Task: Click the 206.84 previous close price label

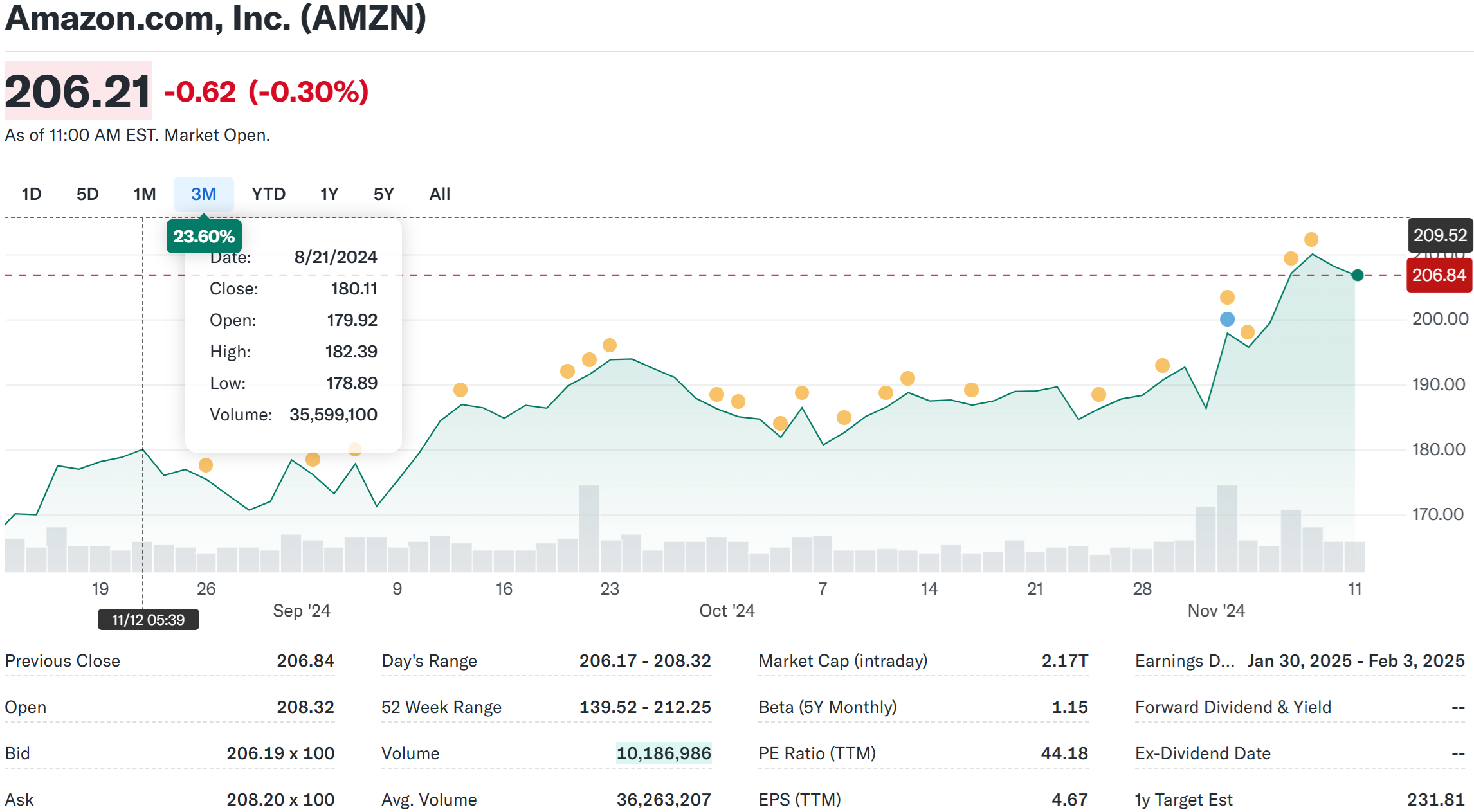Action: (1439, 275)
